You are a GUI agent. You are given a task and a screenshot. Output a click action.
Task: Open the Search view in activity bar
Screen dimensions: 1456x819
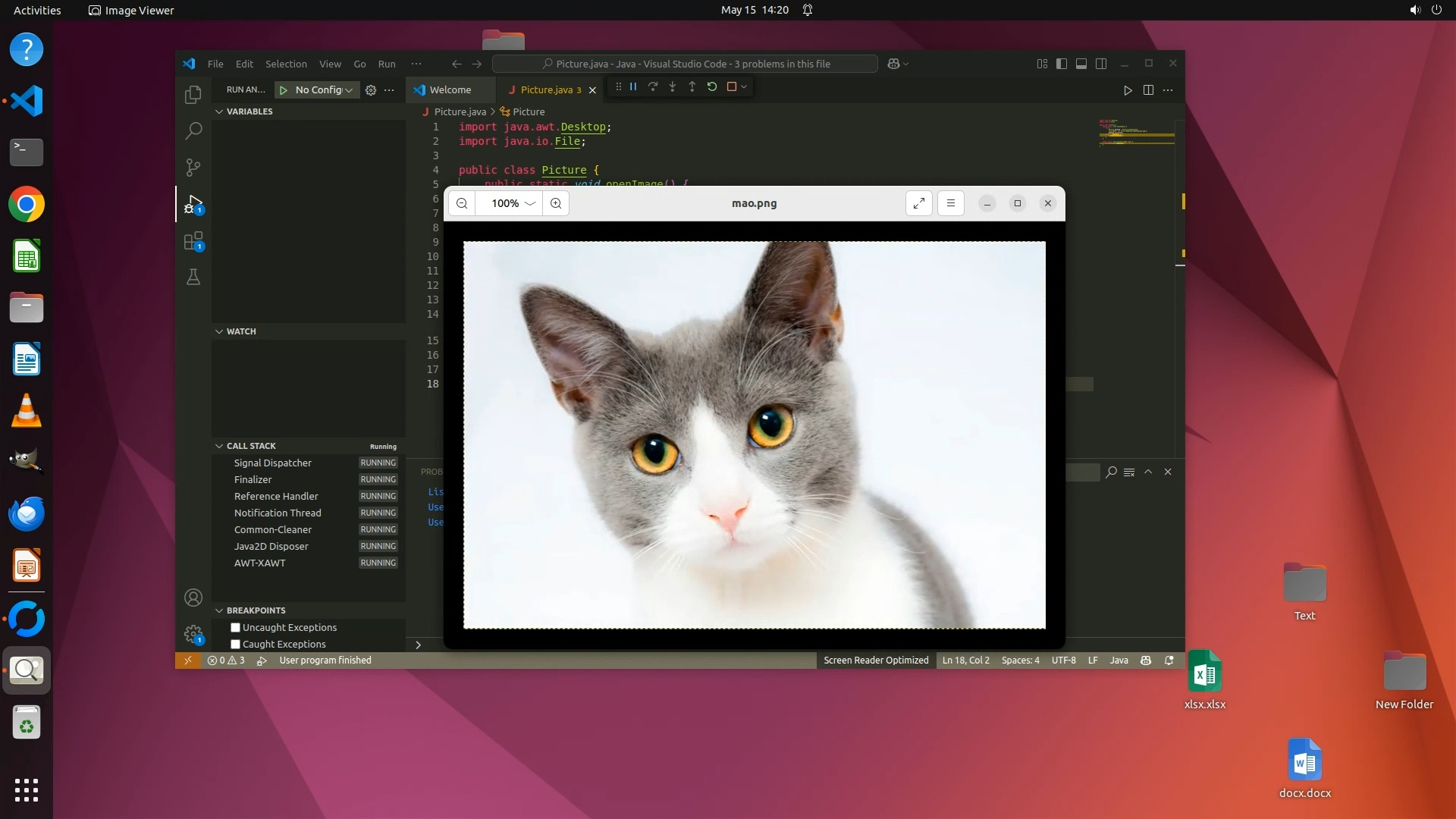(193, 130)
